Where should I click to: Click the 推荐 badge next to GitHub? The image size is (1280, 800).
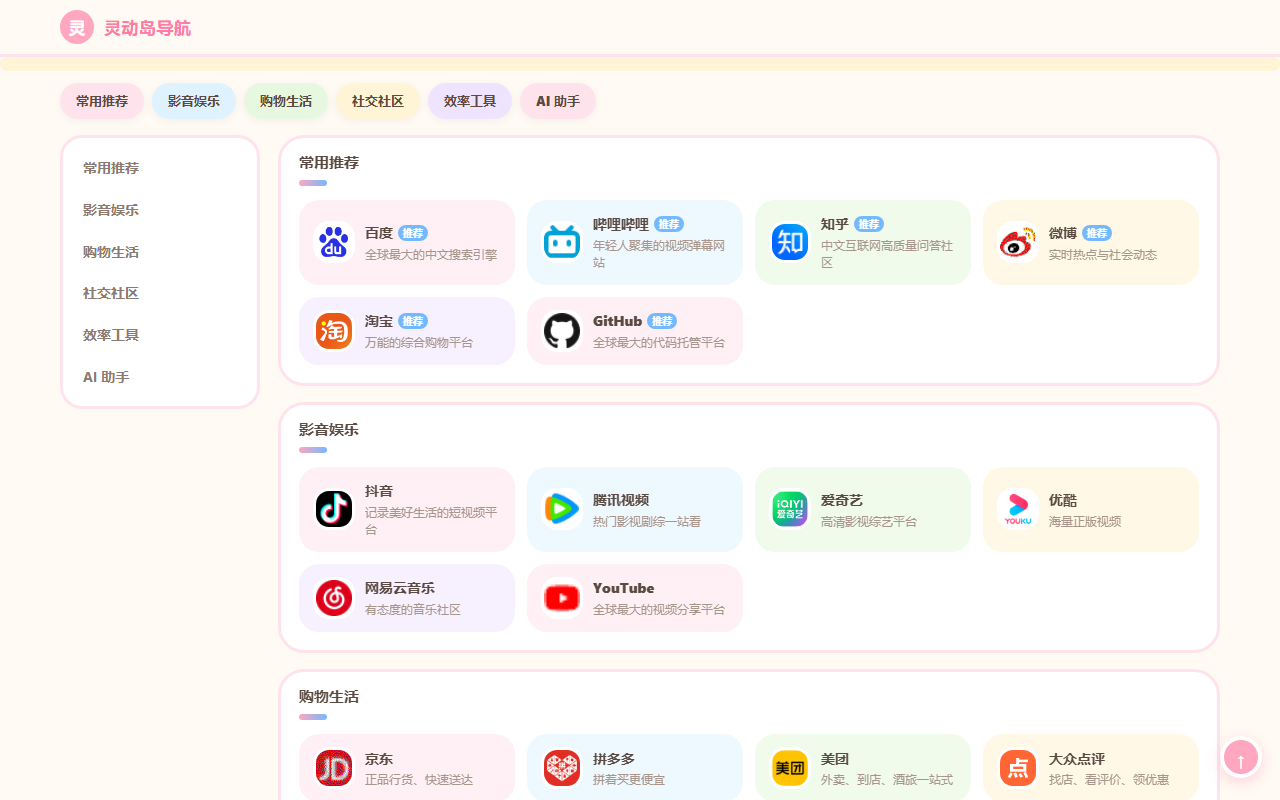(662, 321)
